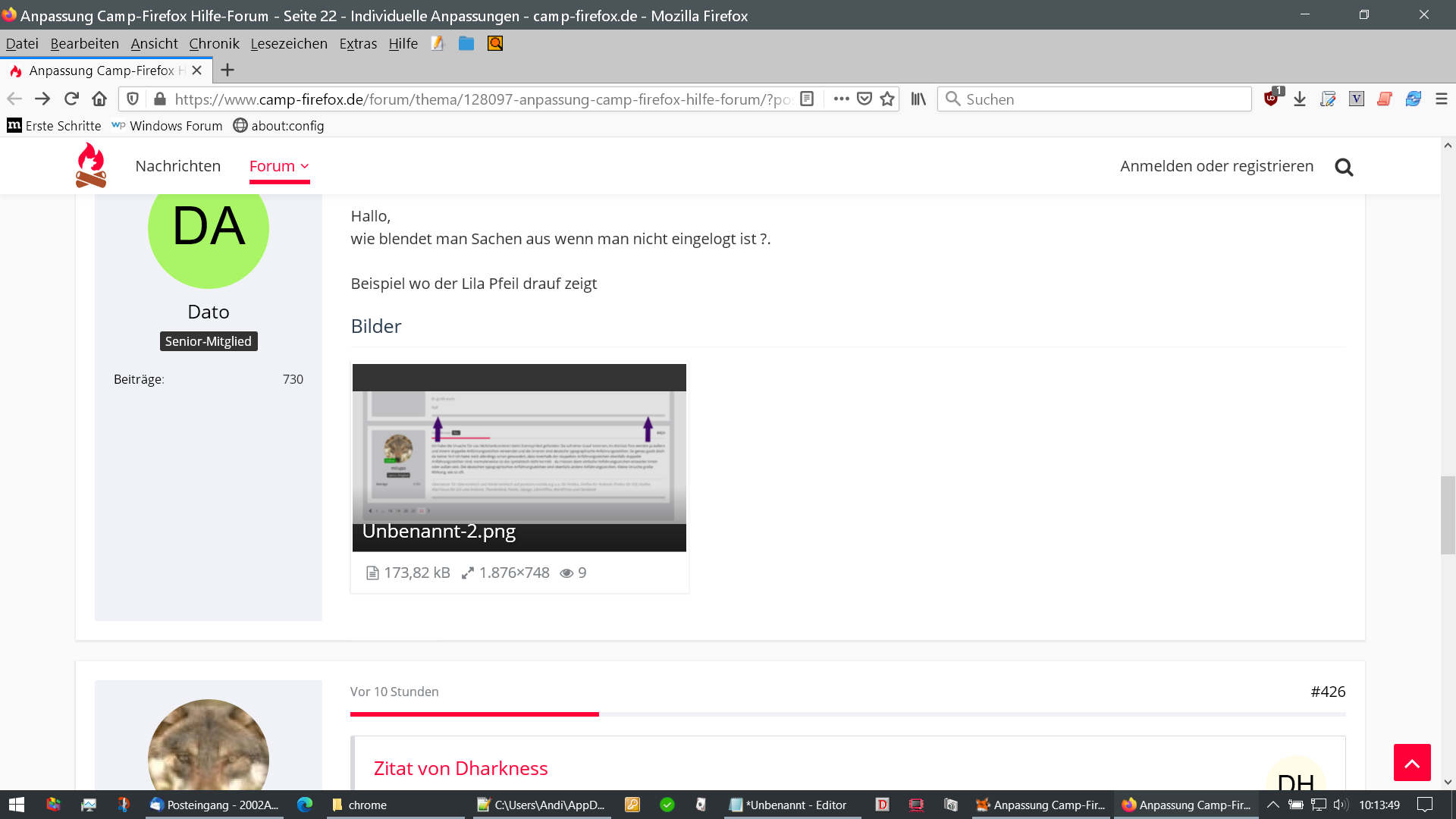This screenshot has height=819, width=1456.
Task: Open a new browser tab
Action: tap(227, 71)
